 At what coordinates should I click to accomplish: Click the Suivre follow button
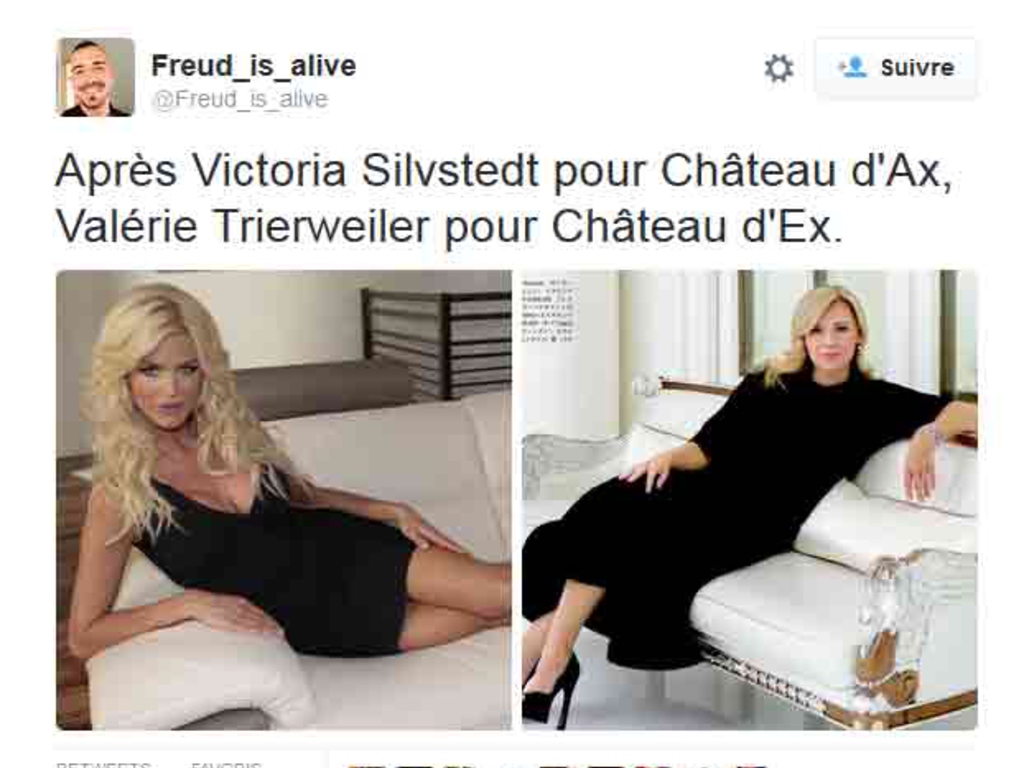(x=895, y=68)
